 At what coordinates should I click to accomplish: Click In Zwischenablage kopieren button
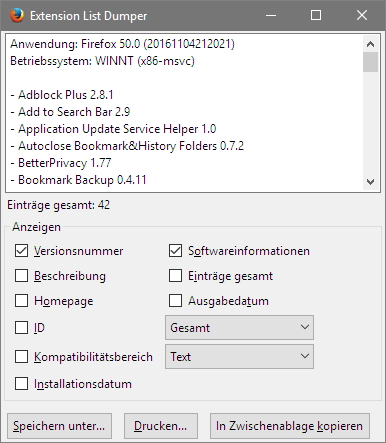tap(290, 426)
